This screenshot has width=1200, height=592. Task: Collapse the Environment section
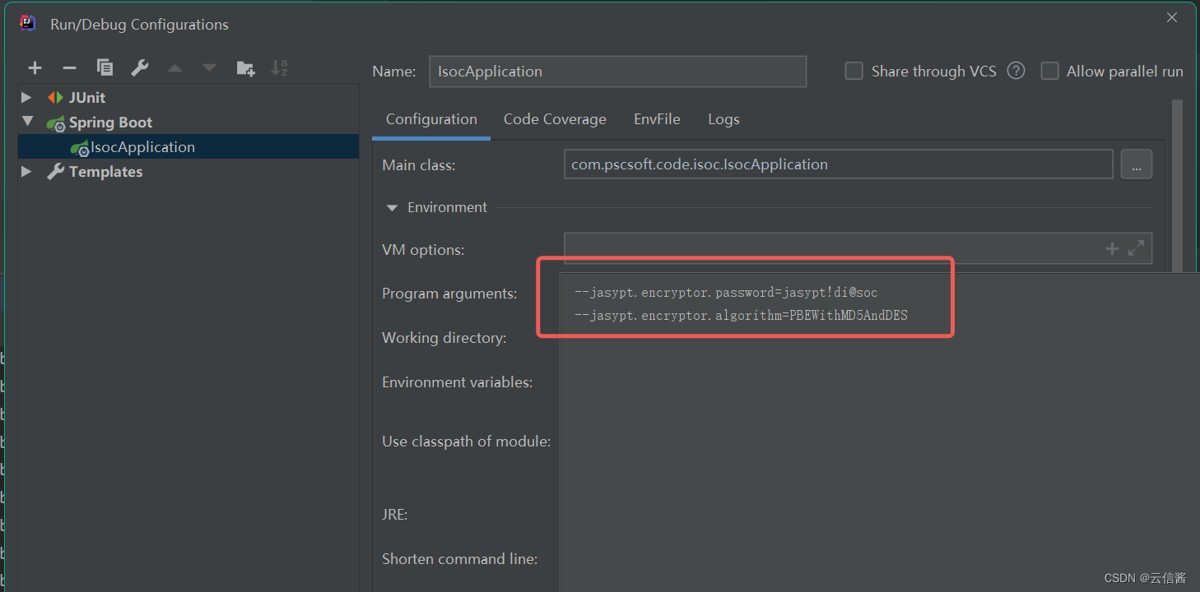[x=392, y=208]
